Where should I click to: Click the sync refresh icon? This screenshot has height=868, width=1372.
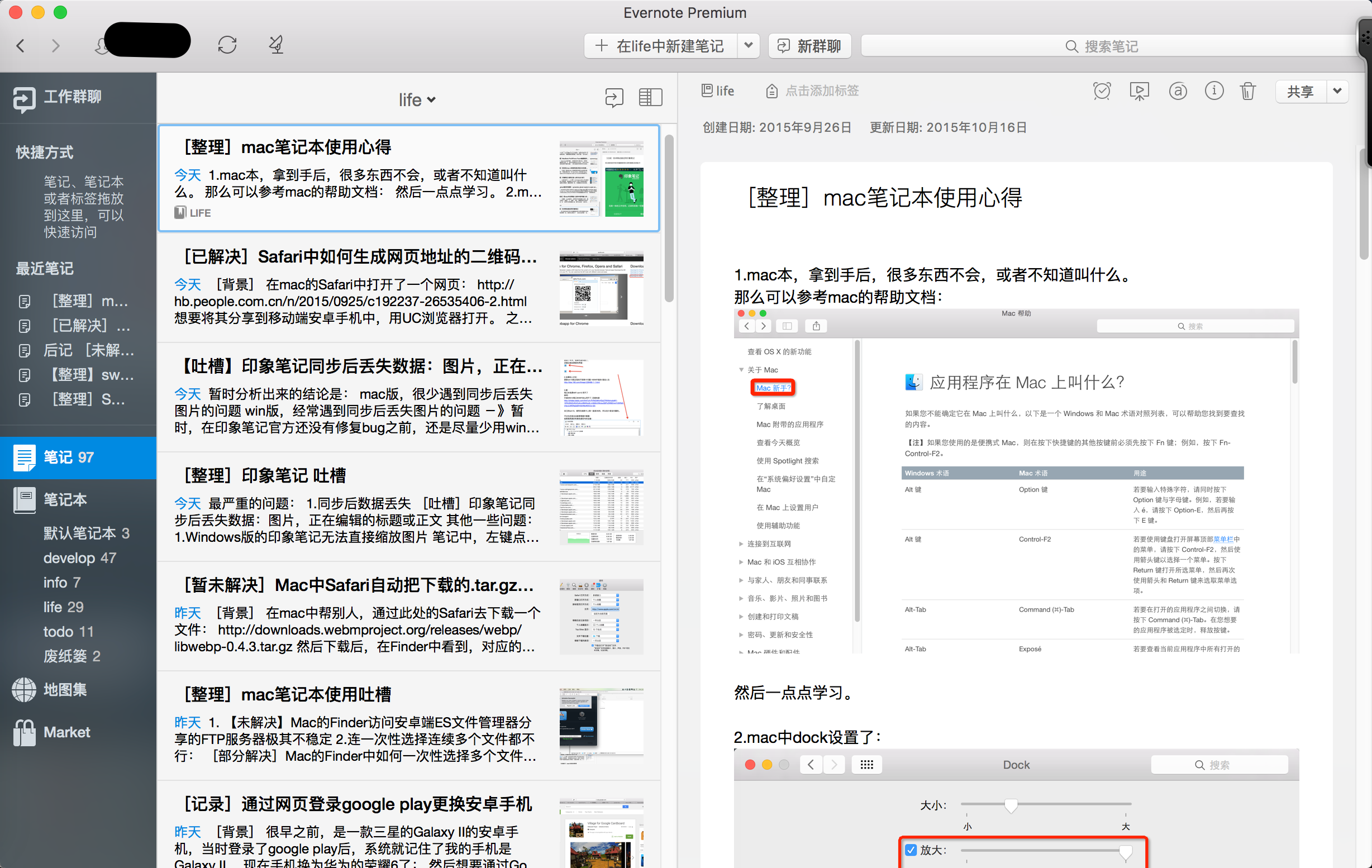[227, 45]
